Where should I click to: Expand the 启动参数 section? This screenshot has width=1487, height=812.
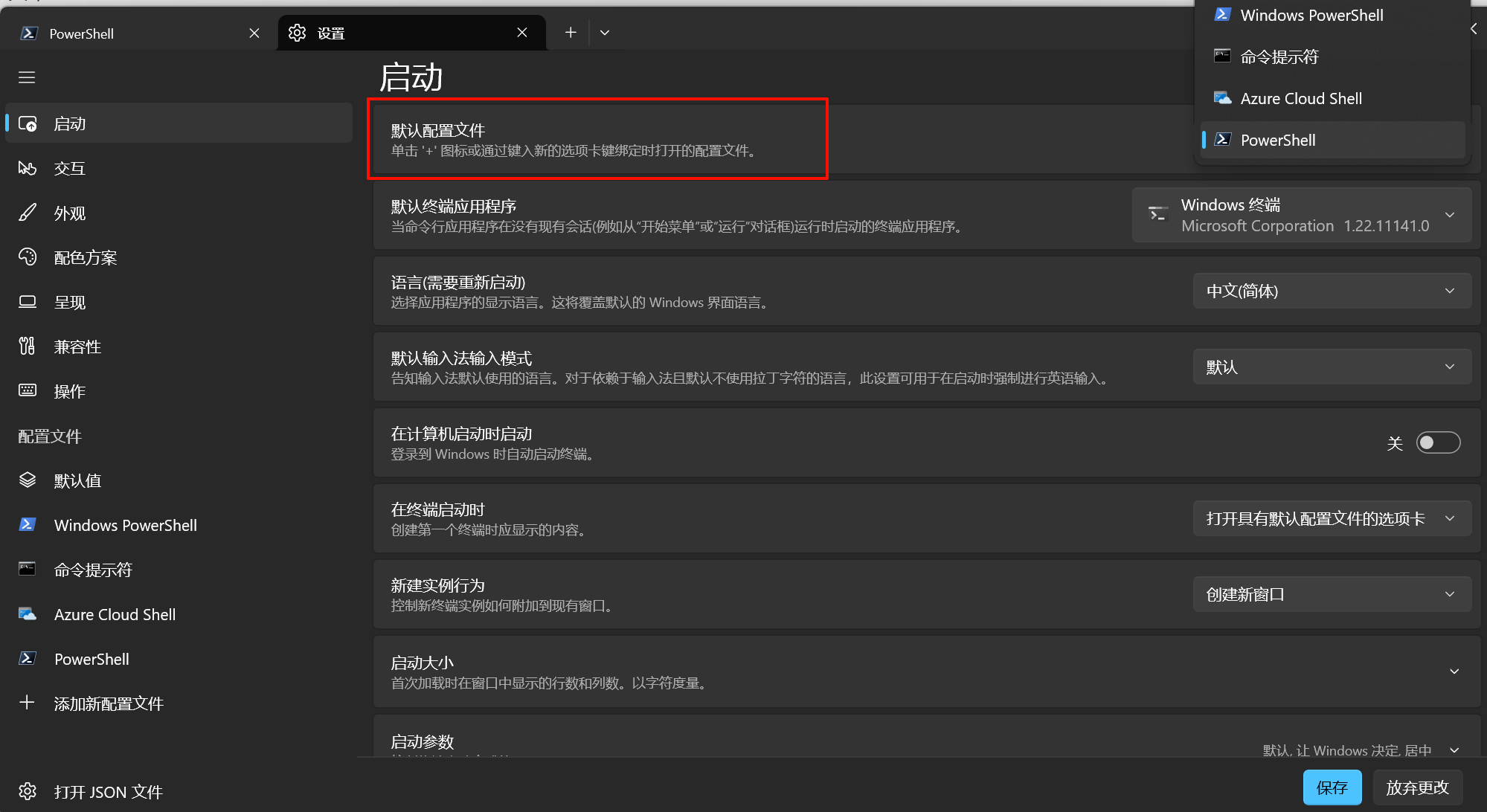tap(1454, 750)
